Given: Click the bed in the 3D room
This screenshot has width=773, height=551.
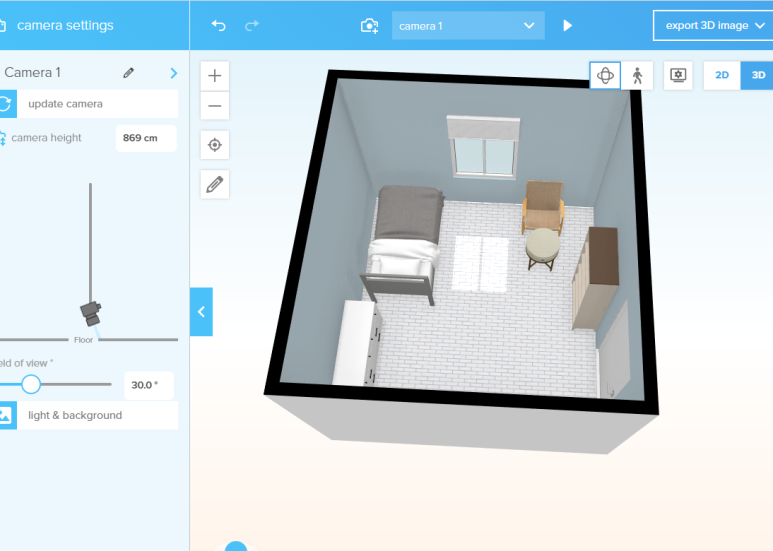Looking at the screenshot, I should pos(404,241).
